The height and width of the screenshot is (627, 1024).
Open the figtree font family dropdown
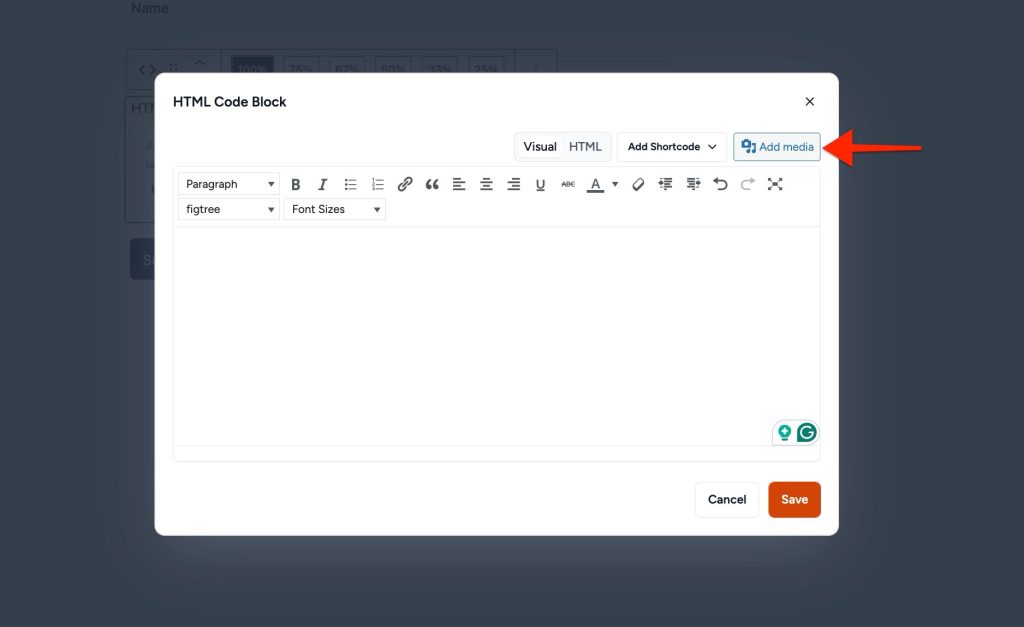229,209
